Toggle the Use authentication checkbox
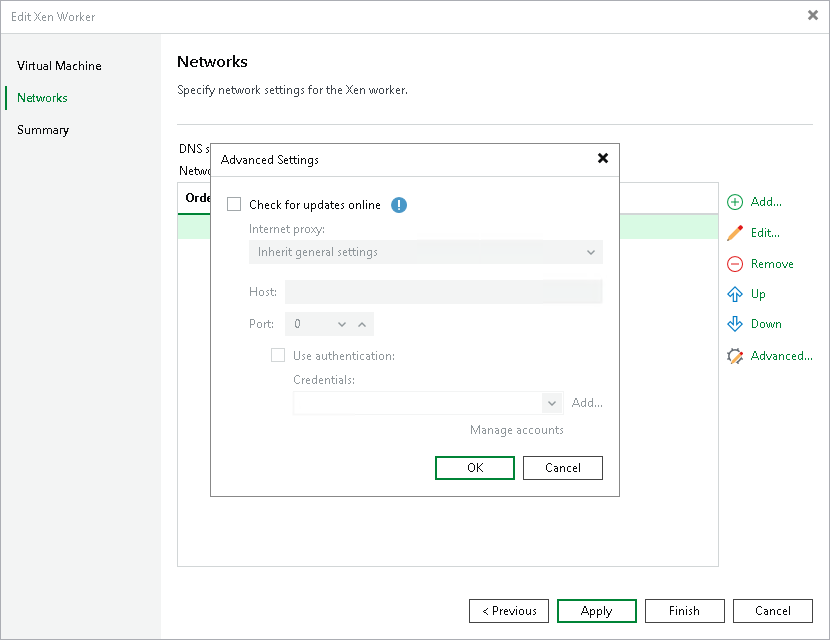The height and width of the screenshot is (640, 830). (278, 355)
